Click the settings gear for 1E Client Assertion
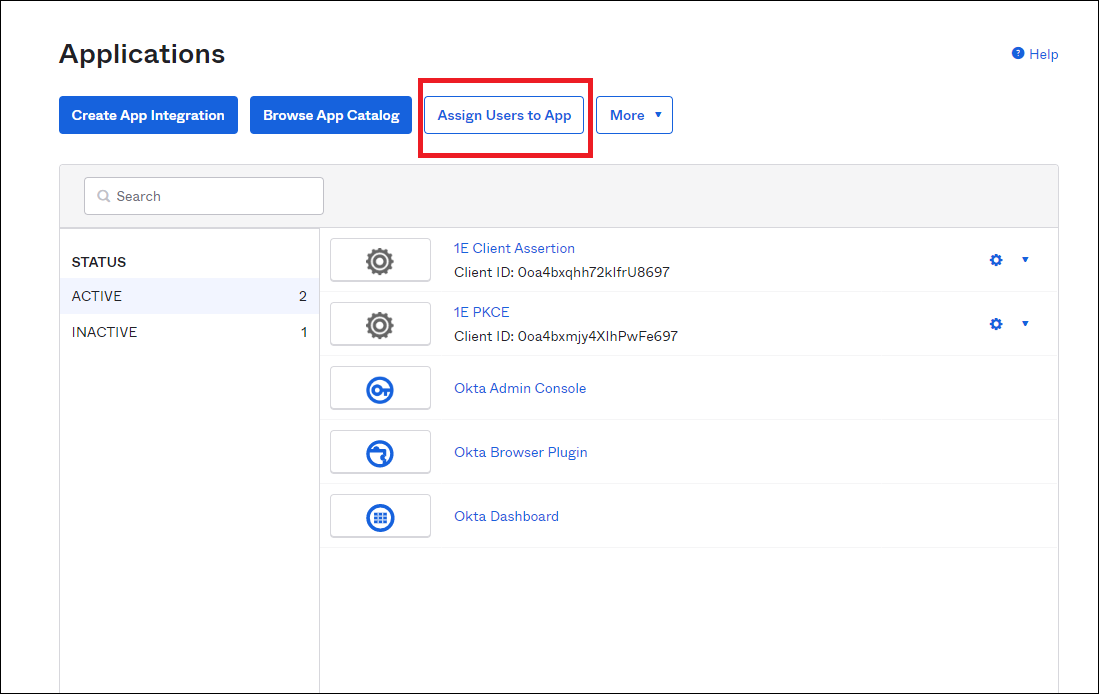The height and width of the screenshot is (694, 1099). [x=995, y=260]
